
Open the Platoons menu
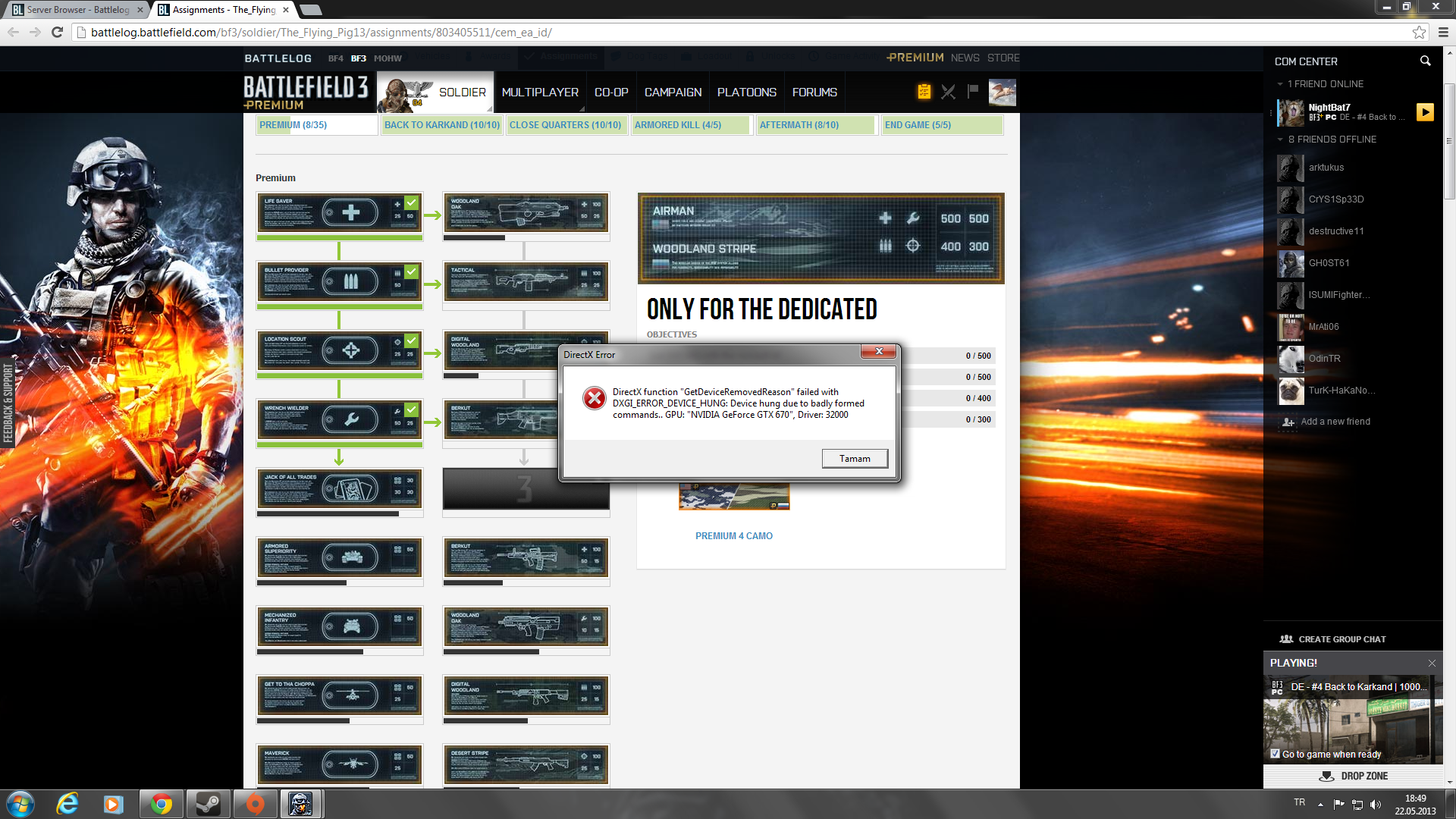point(747,93)
